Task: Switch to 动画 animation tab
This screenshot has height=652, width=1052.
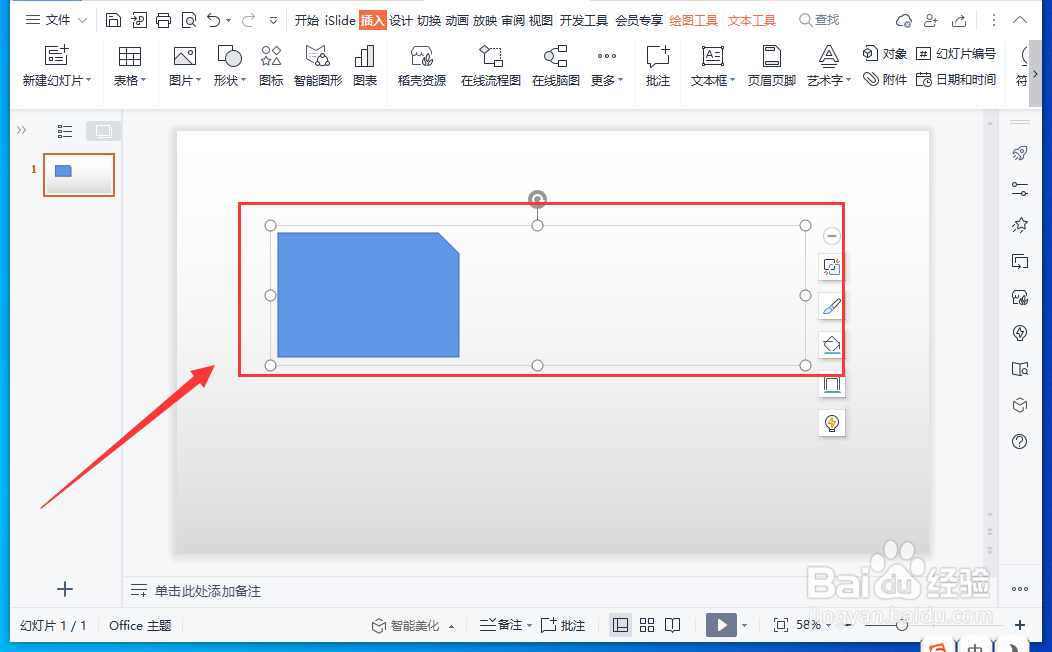Action: pyautogui.click(x=457, y=21)
